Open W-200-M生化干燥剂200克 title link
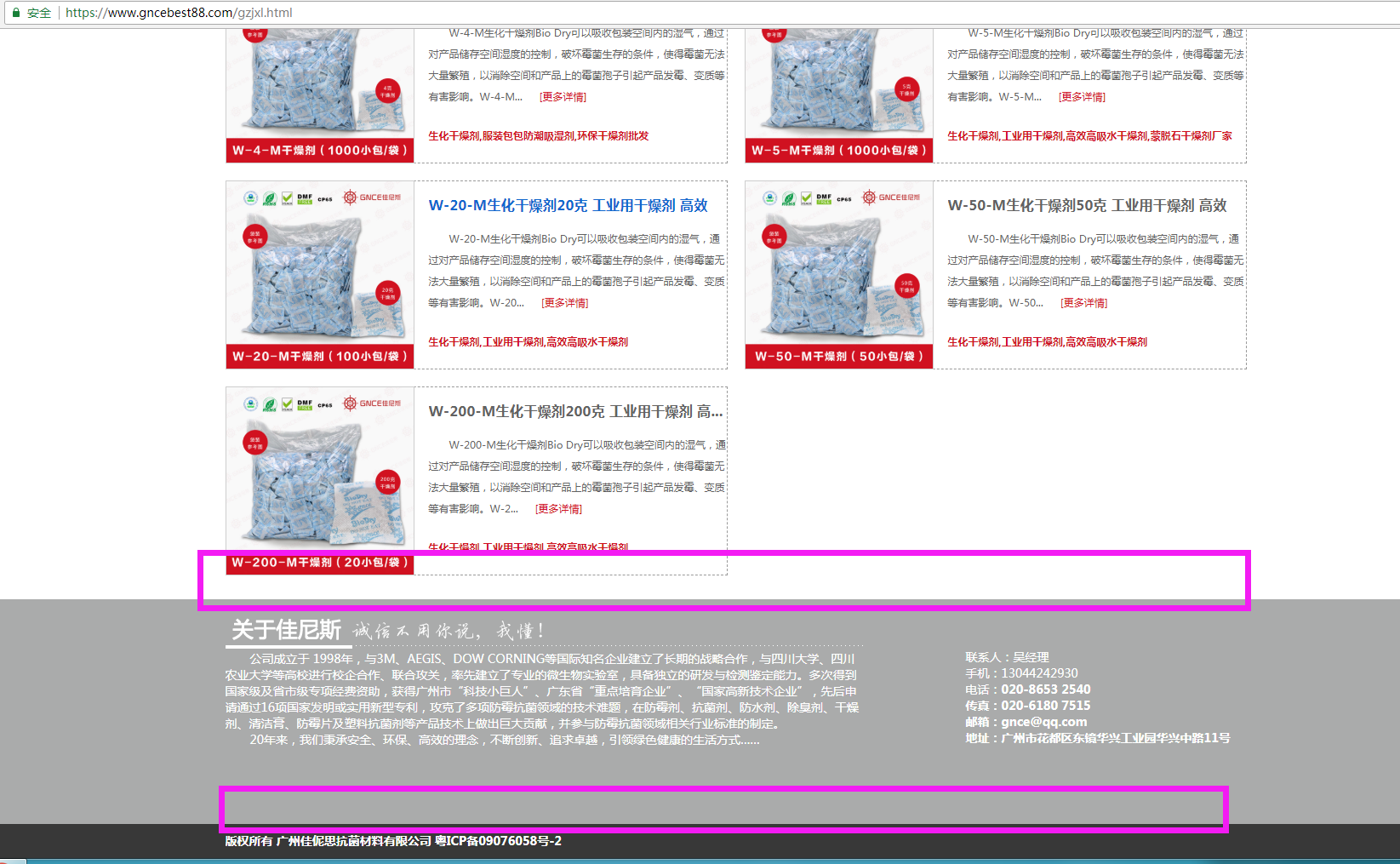Screen dimensions: 1400x864 (x=575, y=411)
